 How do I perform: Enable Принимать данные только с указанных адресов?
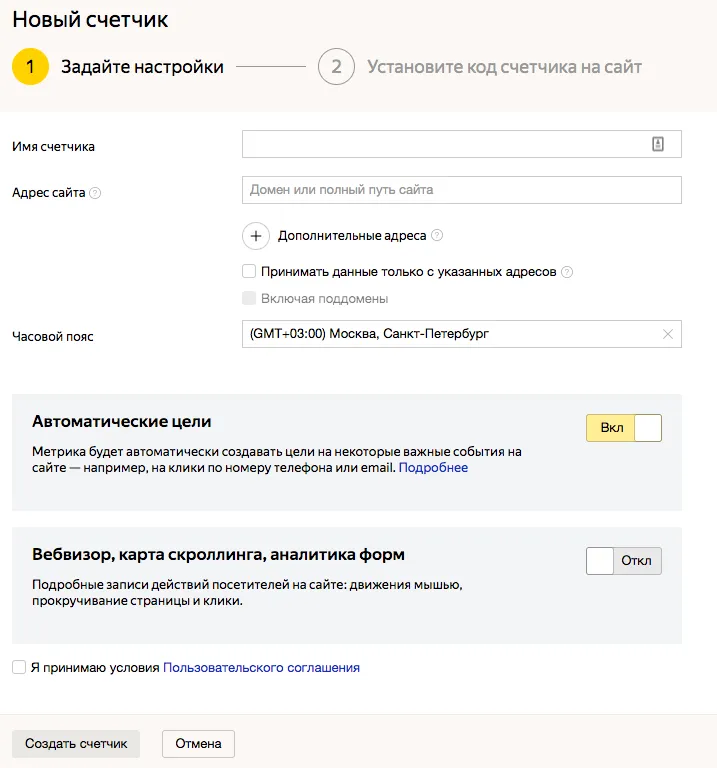pos(249,271)
